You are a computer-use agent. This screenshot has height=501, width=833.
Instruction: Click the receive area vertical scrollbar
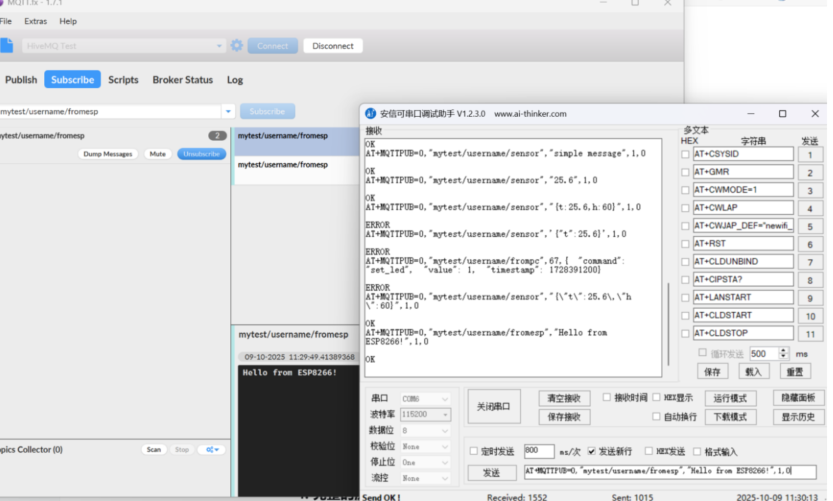668,324
